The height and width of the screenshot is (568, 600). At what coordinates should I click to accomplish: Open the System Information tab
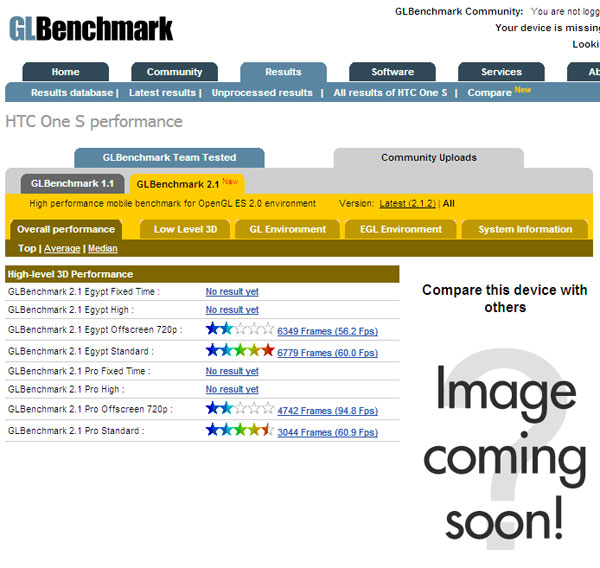[525, 229]
